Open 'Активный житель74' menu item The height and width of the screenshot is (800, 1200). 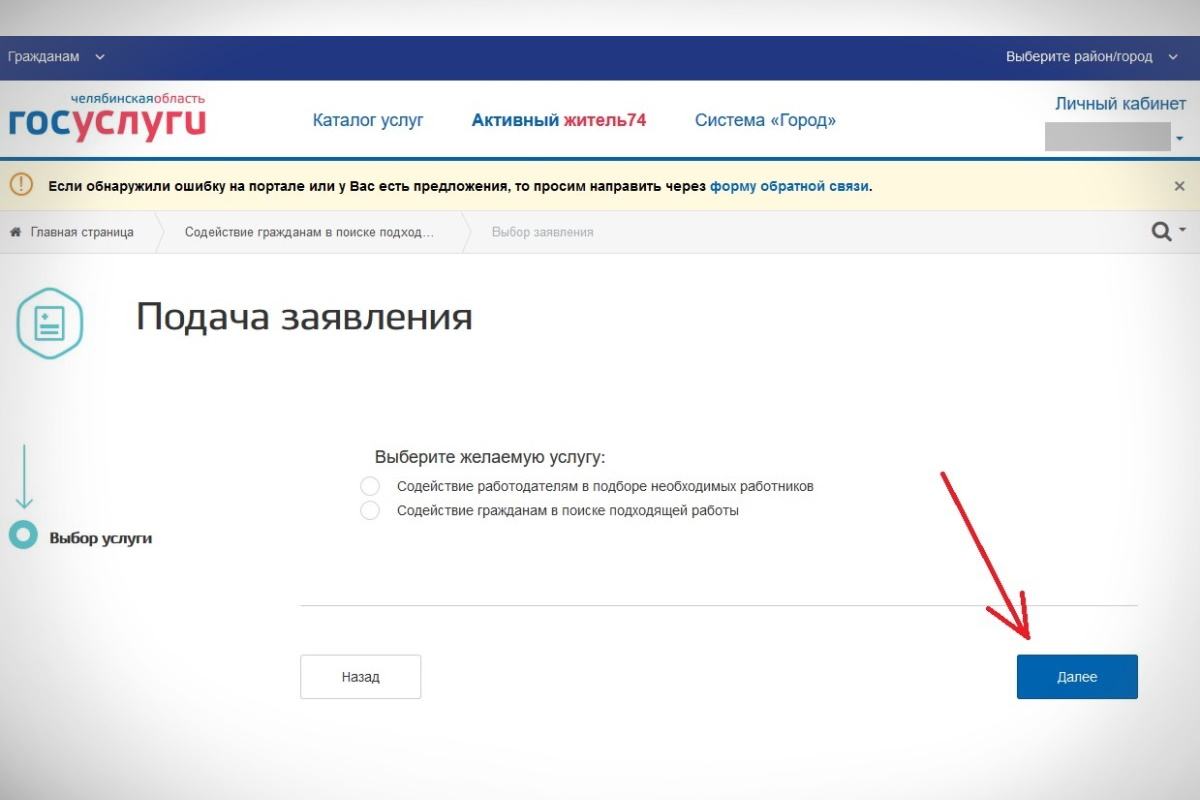coord(558,120)
